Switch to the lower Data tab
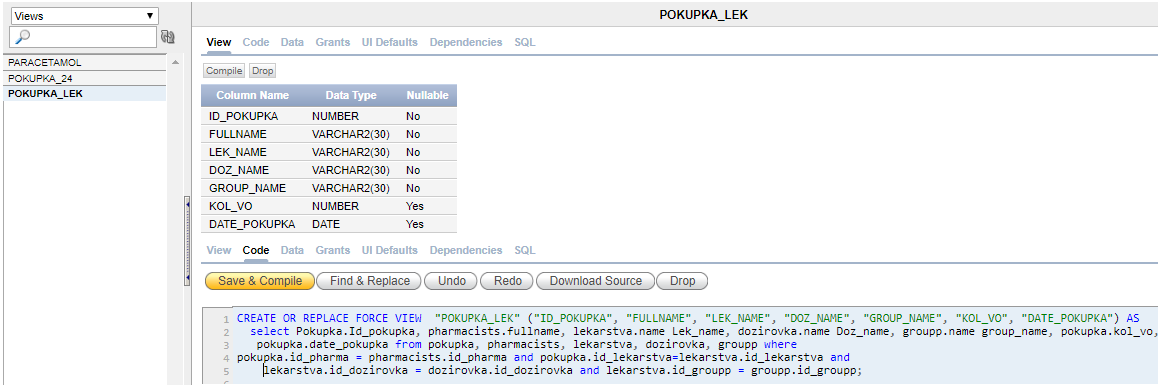Screen dimensions: 1158x385 tap(292, 251)
